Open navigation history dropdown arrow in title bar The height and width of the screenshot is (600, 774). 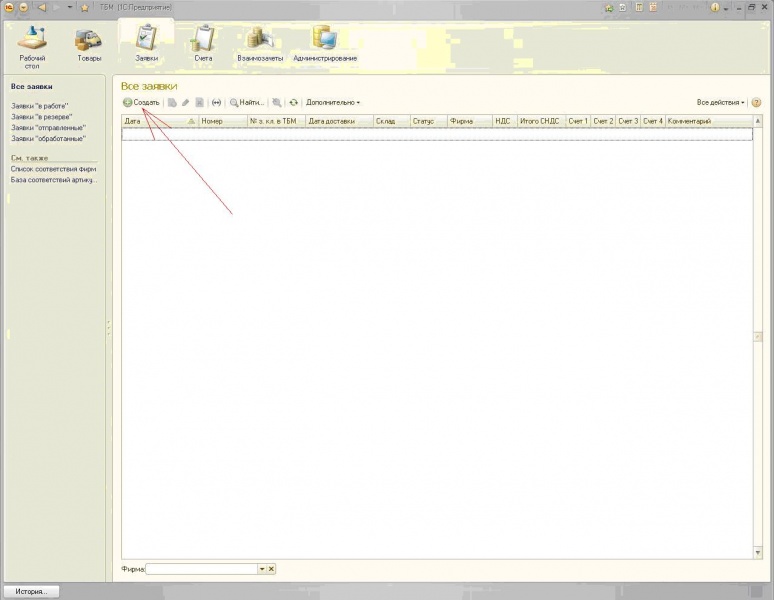point(70,7)
